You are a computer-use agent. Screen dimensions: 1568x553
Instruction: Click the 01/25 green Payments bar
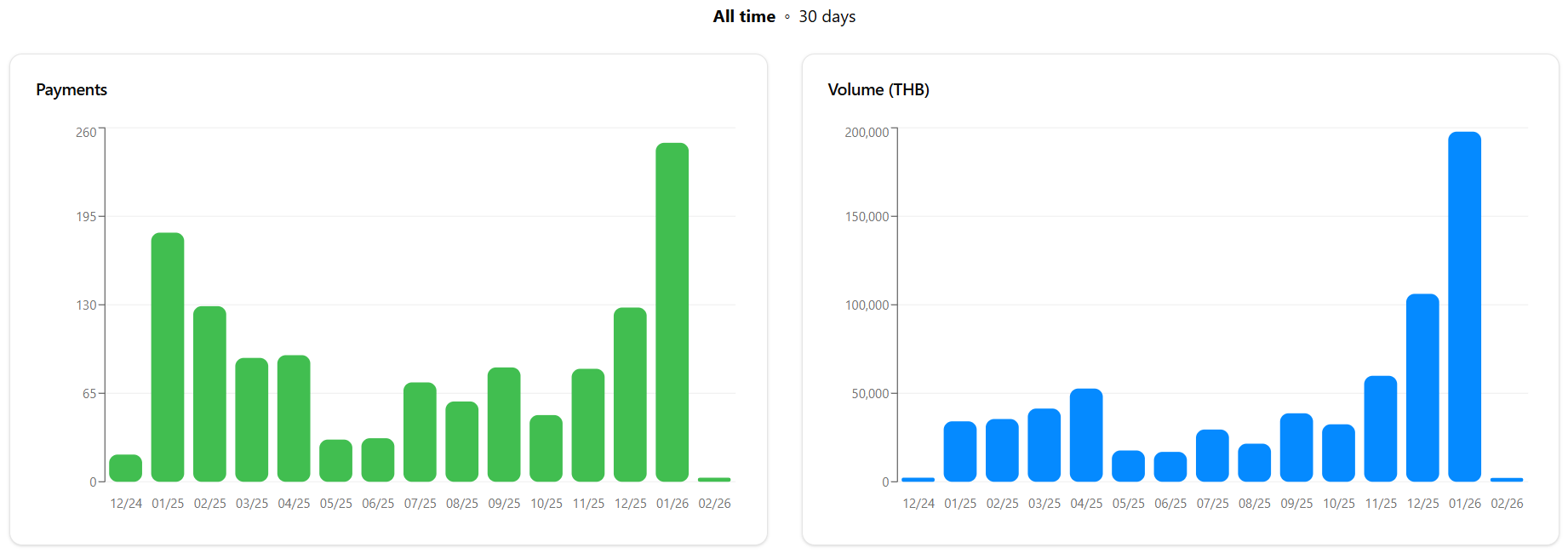[168, 357]
